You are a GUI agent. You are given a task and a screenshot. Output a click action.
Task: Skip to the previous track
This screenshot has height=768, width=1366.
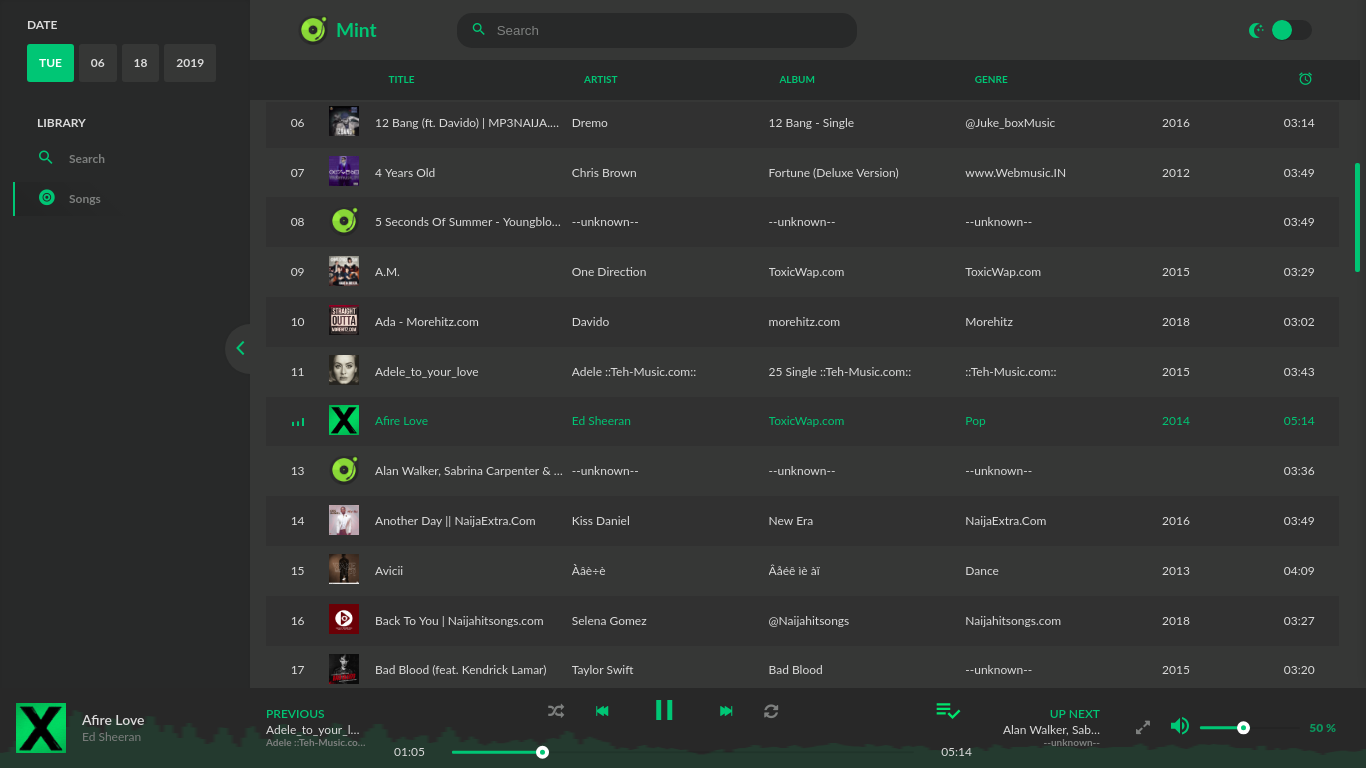click(602, 711)
